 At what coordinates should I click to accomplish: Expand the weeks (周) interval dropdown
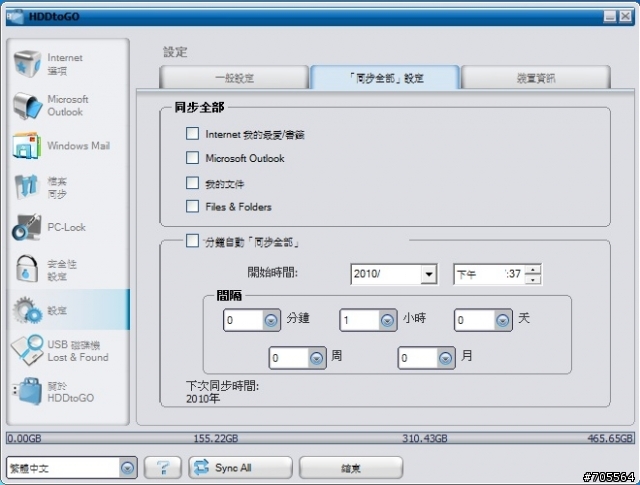pyautogui.click(x=317, y=358)
